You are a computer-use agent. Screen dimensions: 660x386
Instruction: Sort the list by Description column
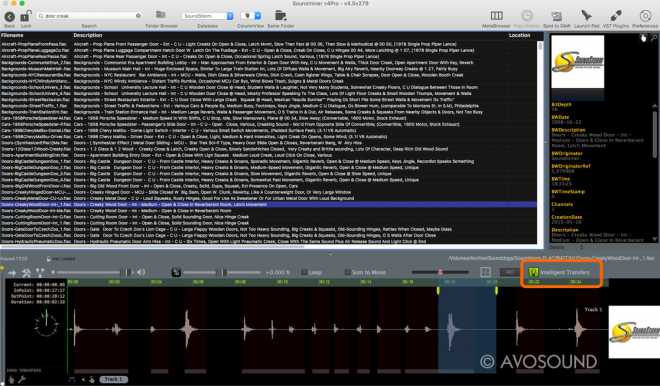coord(88,35)
